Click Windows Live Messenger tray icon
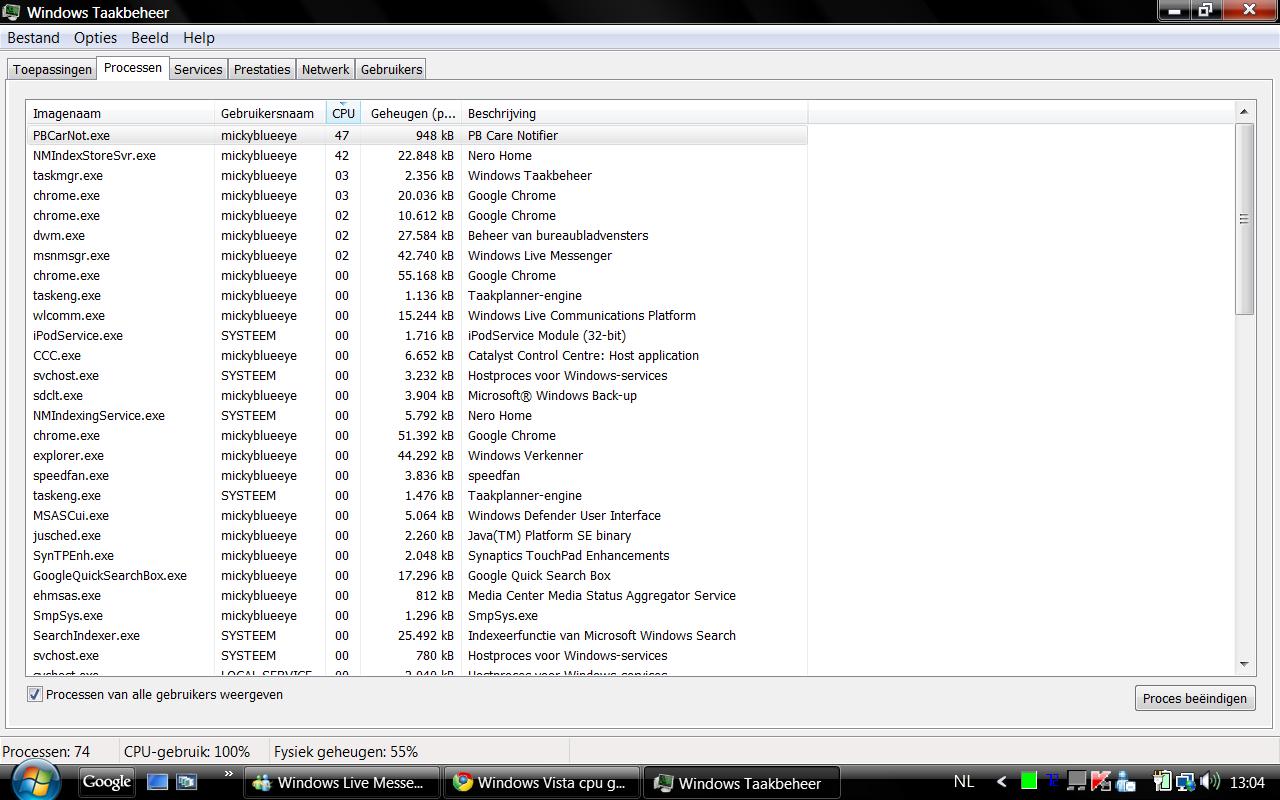 pyautogui.click(x=1125, y=781)
